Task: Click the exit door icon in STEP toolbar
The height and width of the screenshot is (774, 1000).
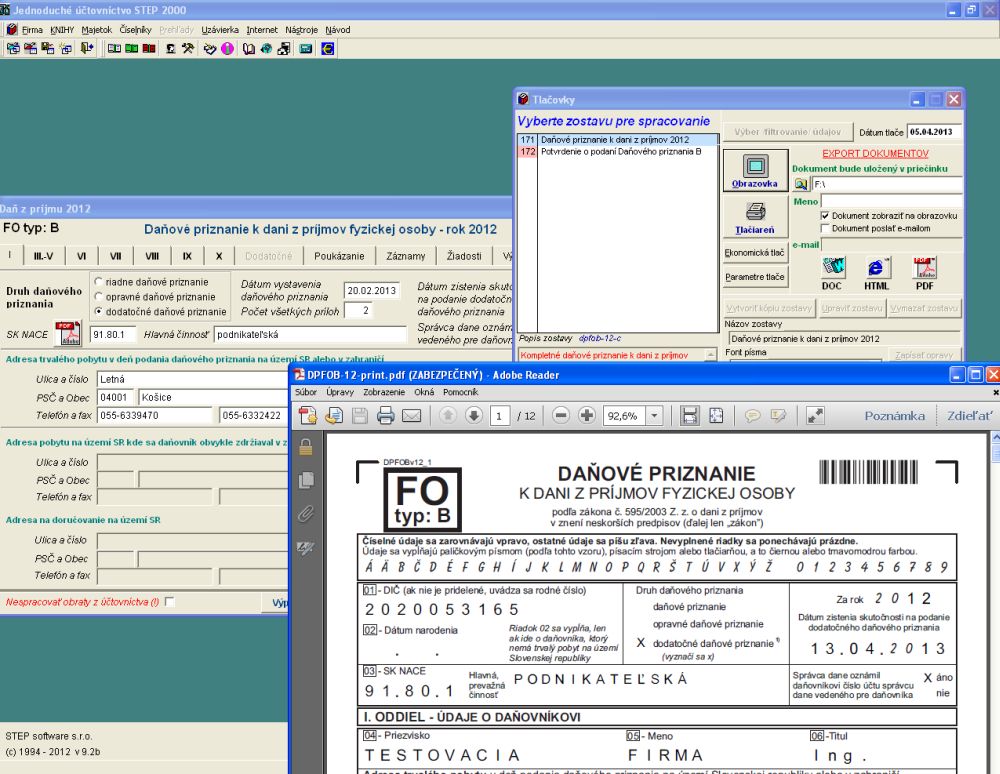Action: click(x=87, y=48)
